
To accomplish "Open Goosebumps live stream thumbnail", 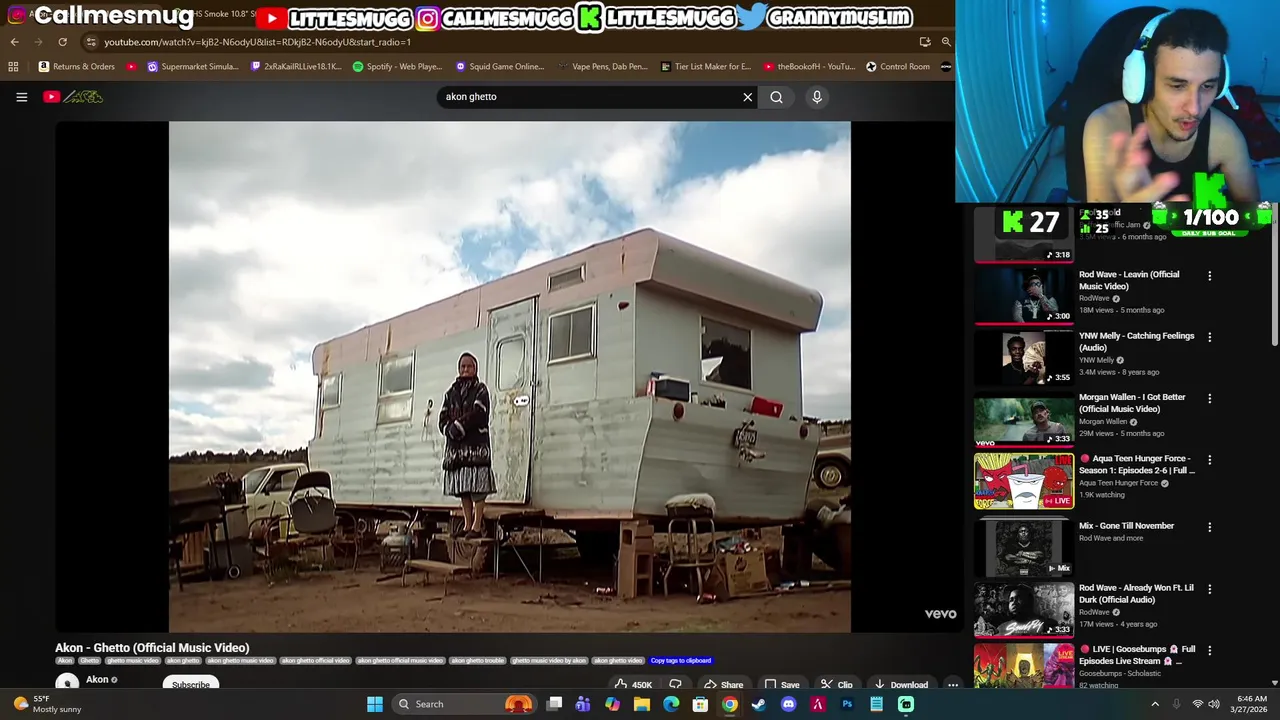I will click(x=1024, y=666).
